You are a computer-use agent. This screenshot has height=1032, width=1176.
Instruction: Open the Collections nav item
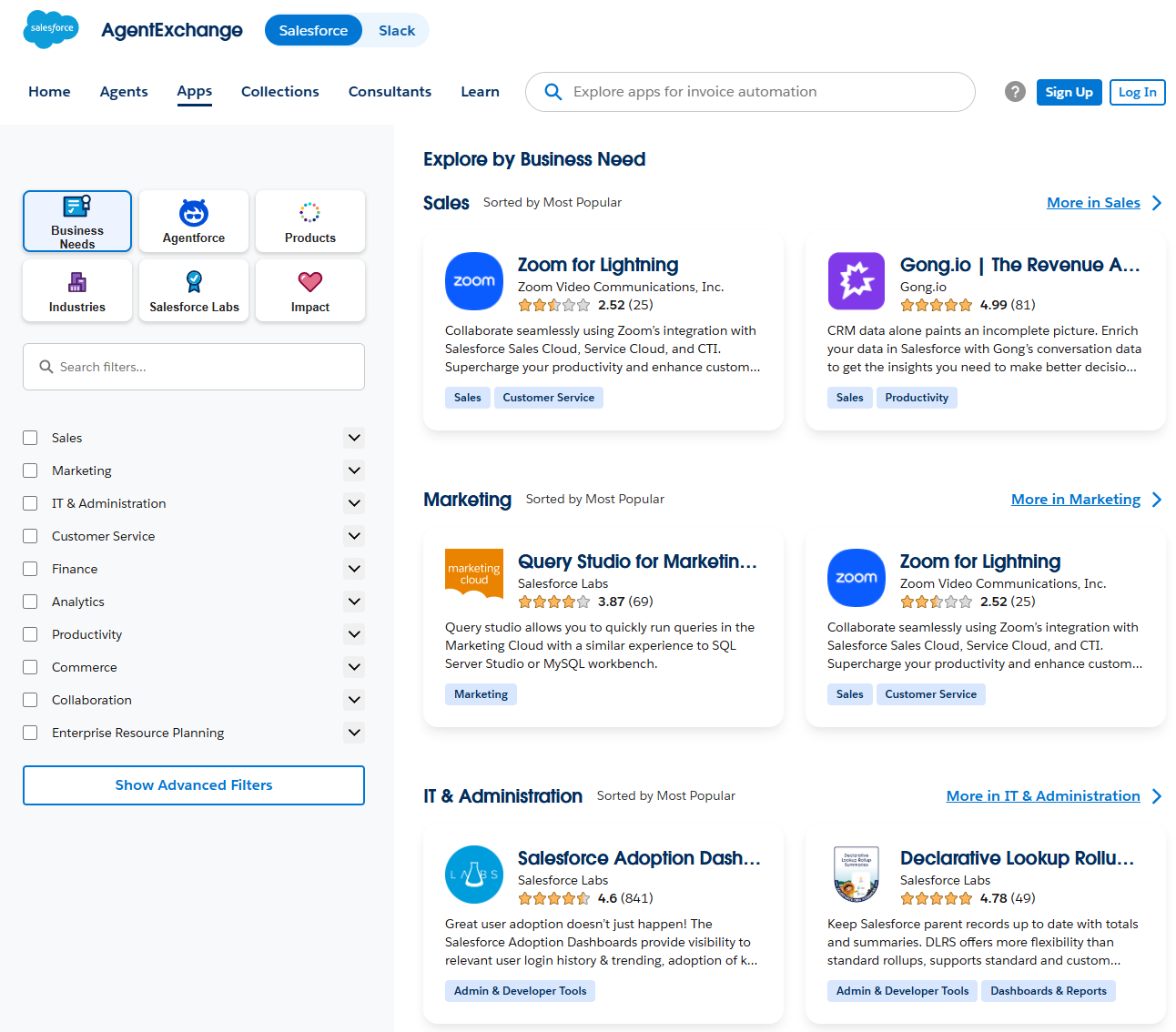point(280,92)
